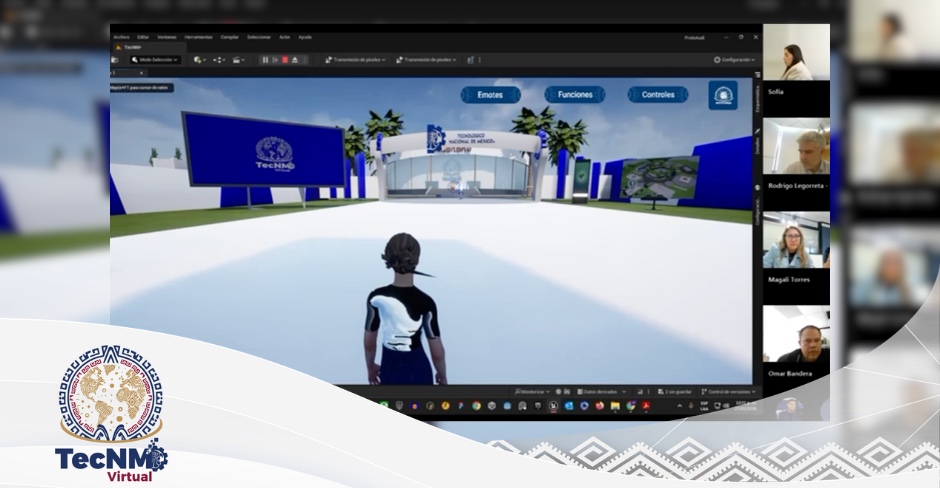Open Firefox from the taskbar
This screenshot has height=488, width=940.
pos(599,406)
